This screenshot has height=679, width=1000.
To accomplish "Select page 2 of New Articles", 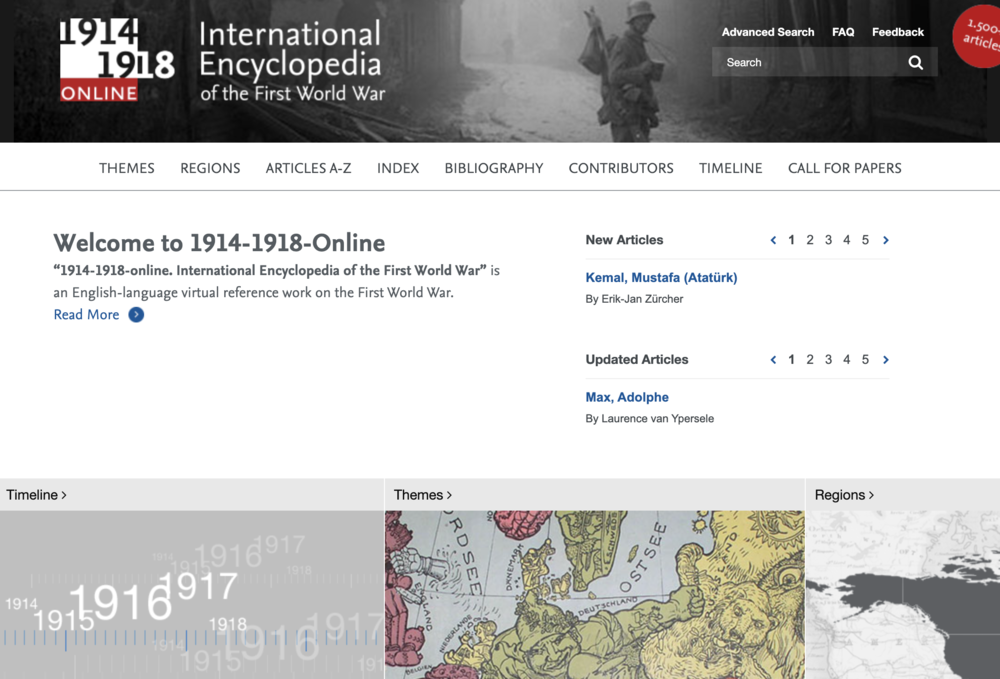I will pyautogui.click(x=810, y=240).
